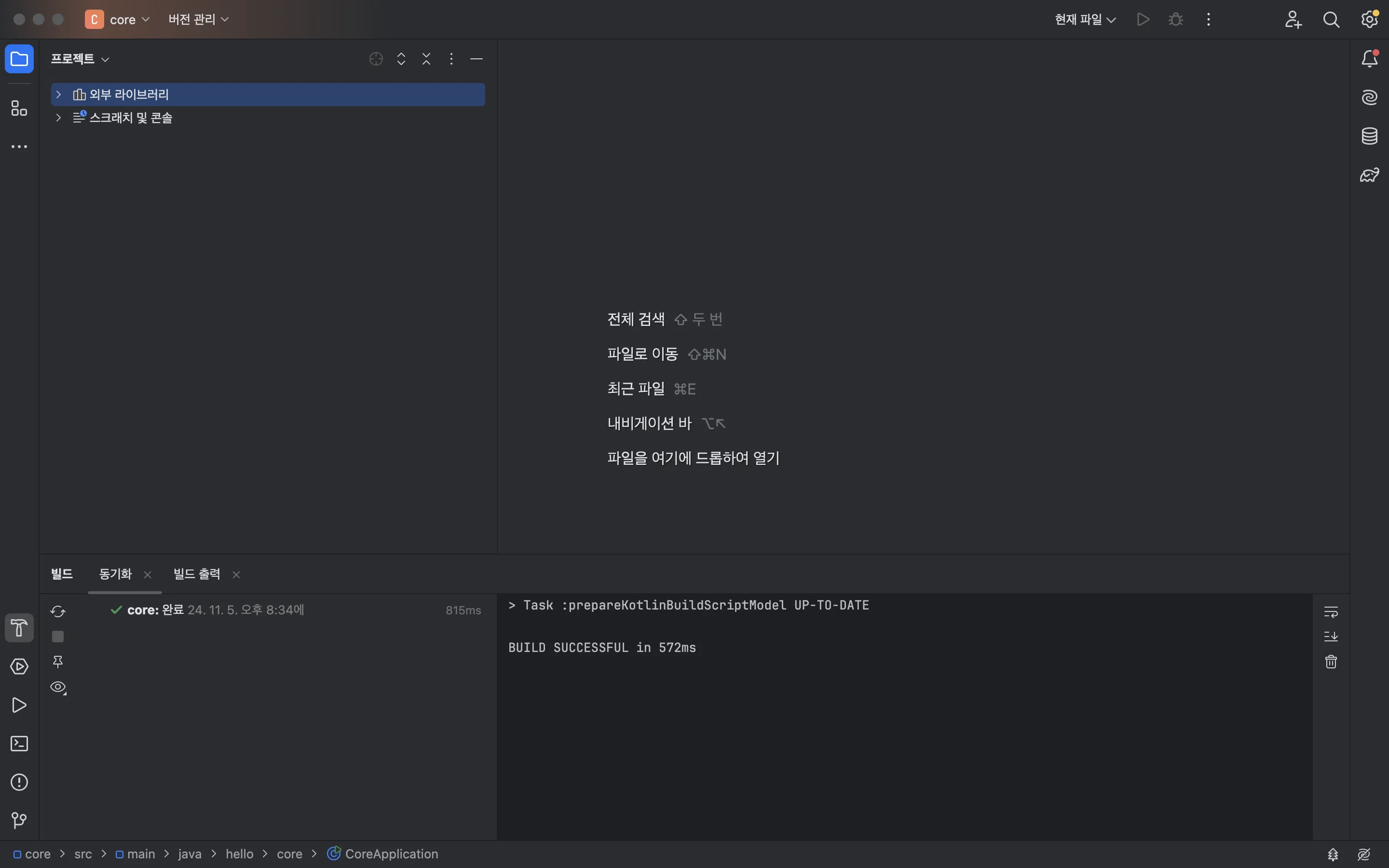Open more actions in top toolbar
The image size is (1389, 868).
[1208, 19]
